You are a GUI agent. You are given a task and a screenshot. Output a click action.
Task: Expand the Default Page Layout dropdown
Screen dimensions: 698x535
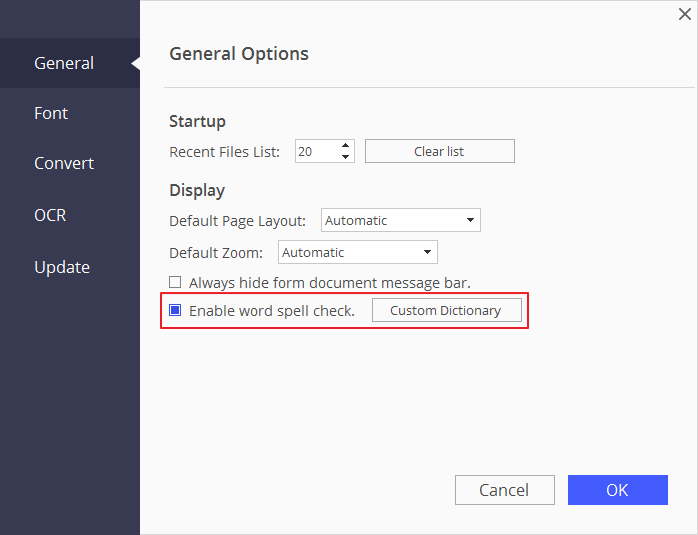click(x=470, y=220)
